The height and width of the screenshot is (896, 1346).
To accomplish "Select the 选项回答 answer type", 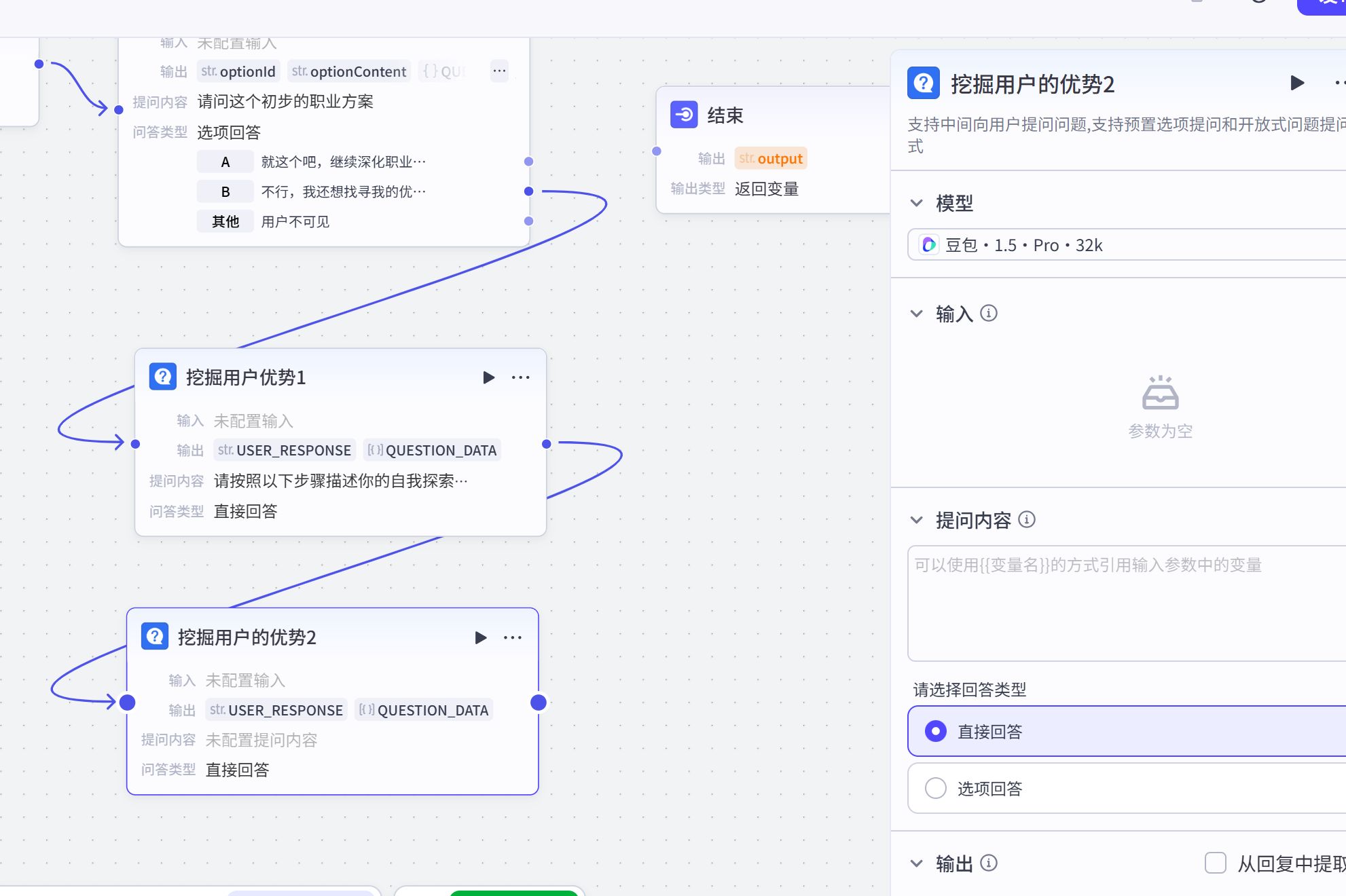I will 936,788.
